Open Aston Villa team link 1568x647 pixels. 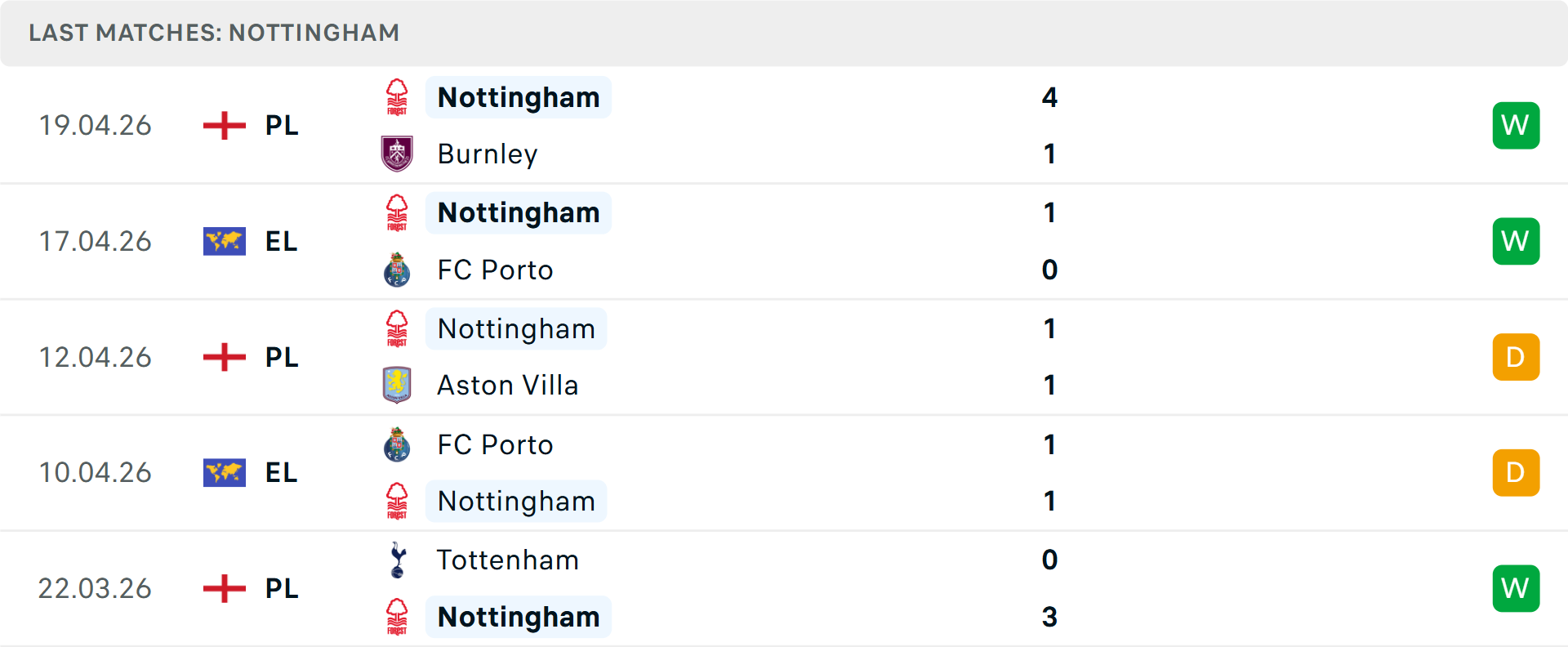[x=508, y=385]
